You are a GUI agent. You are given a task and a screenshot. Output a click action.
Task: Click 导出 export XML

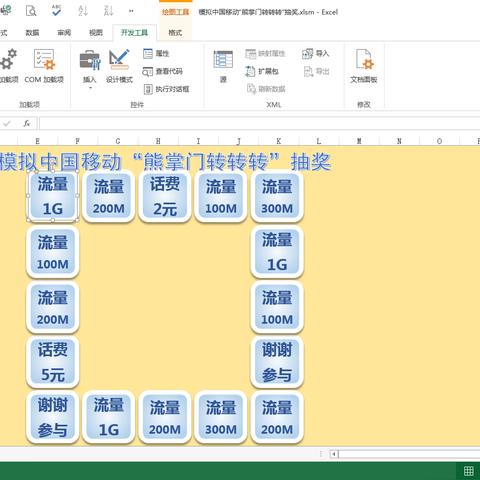[316, 71]
